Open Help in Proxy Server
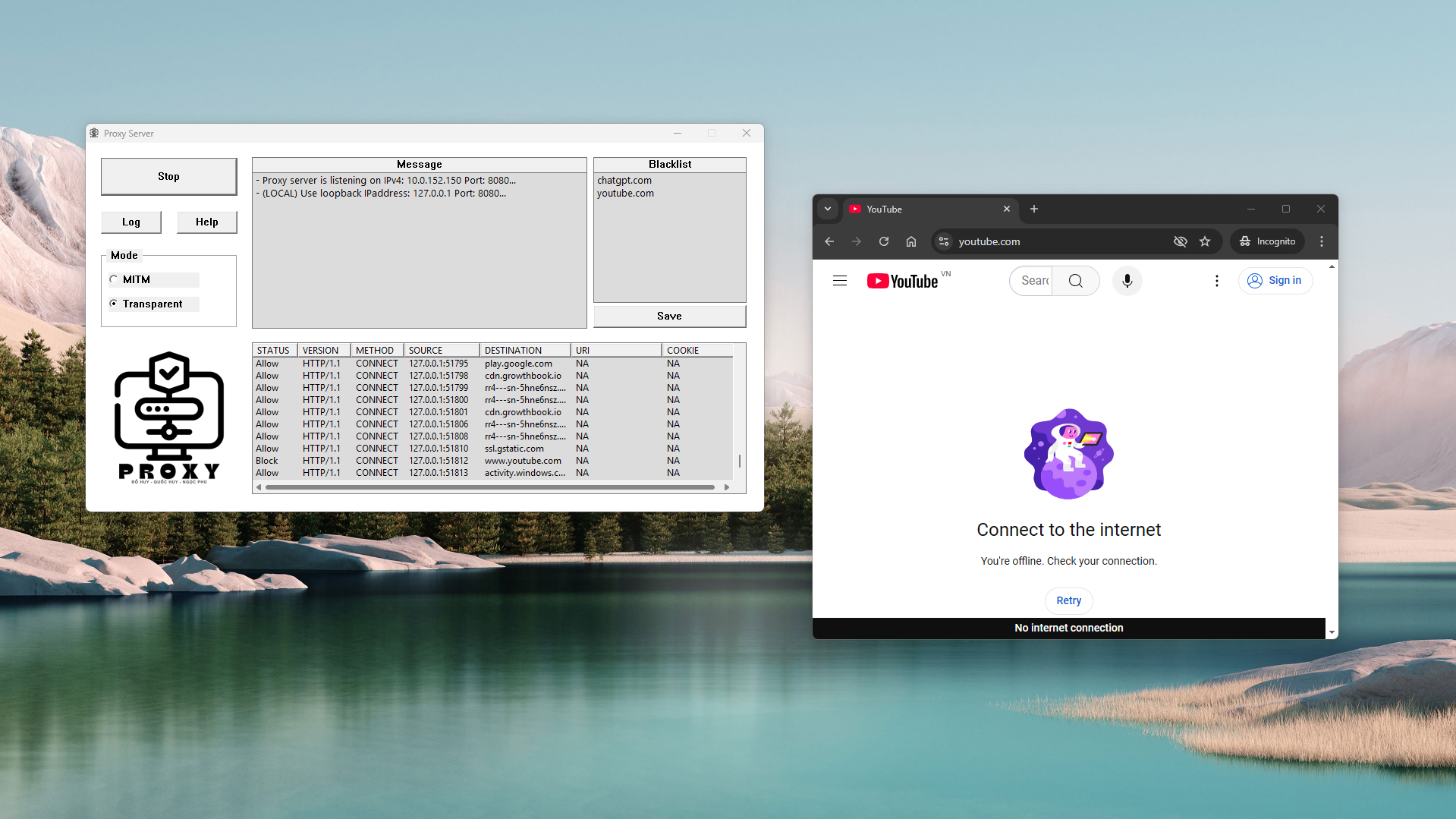 [206, 222]
